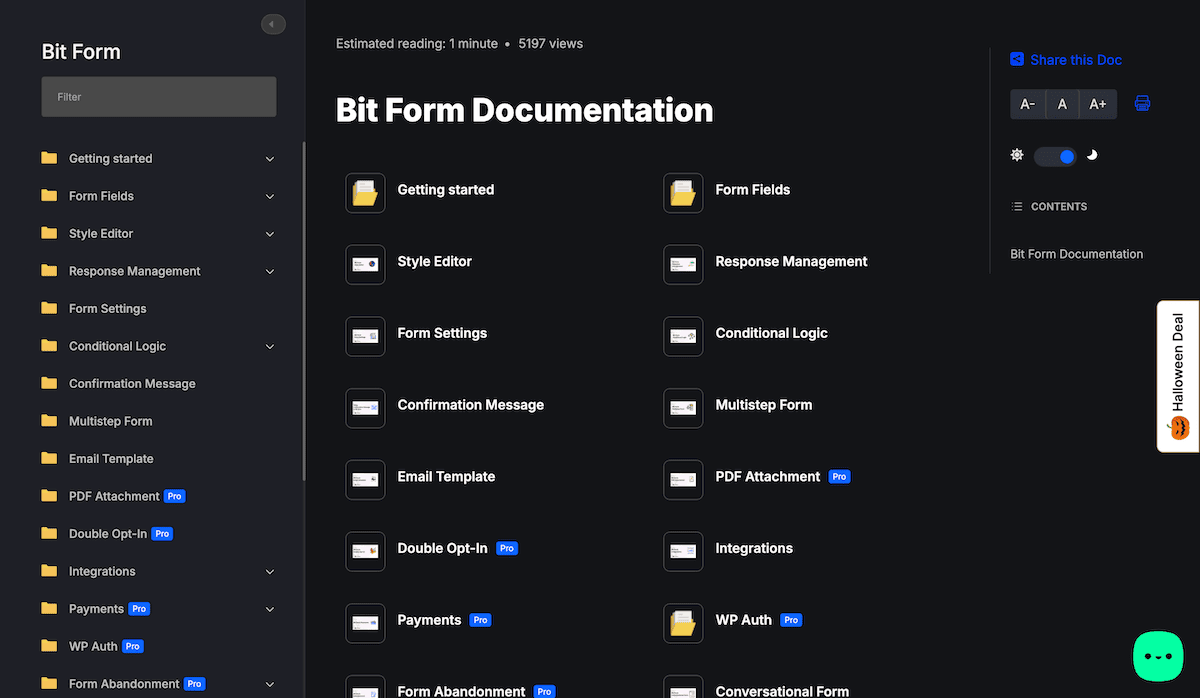
Task: Open the PDF Attachment doc card title
Action: (768, 477)
